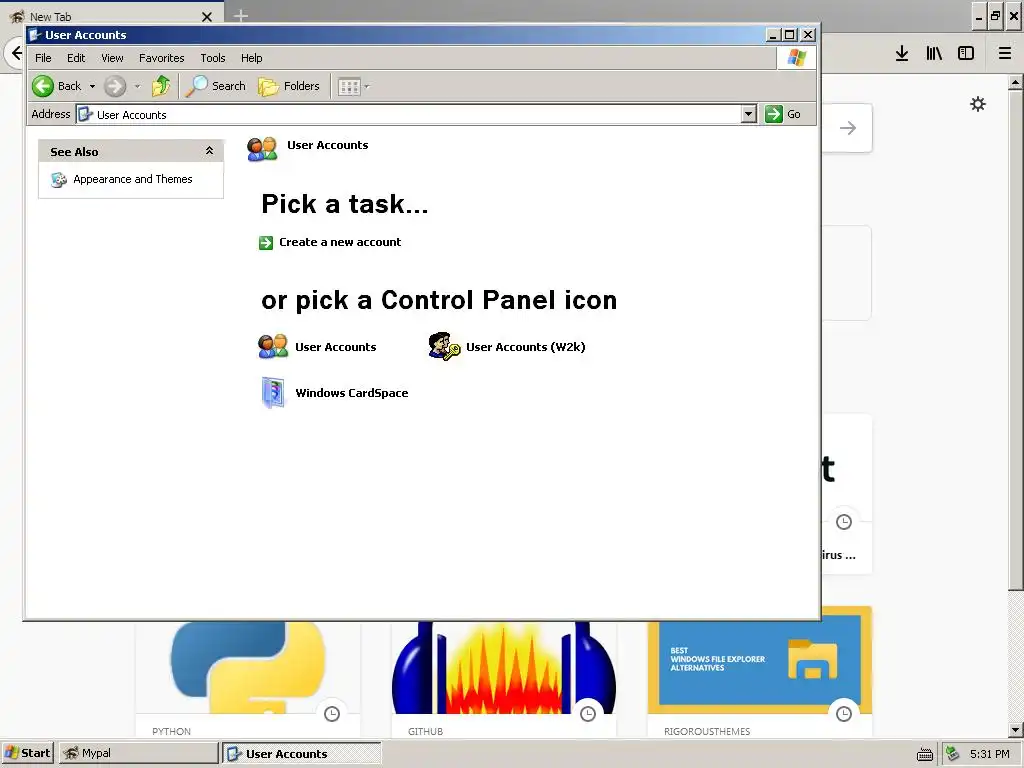Click the User Accounts title bar icon
Screen dimensions: 1024x768
(35, 35)
